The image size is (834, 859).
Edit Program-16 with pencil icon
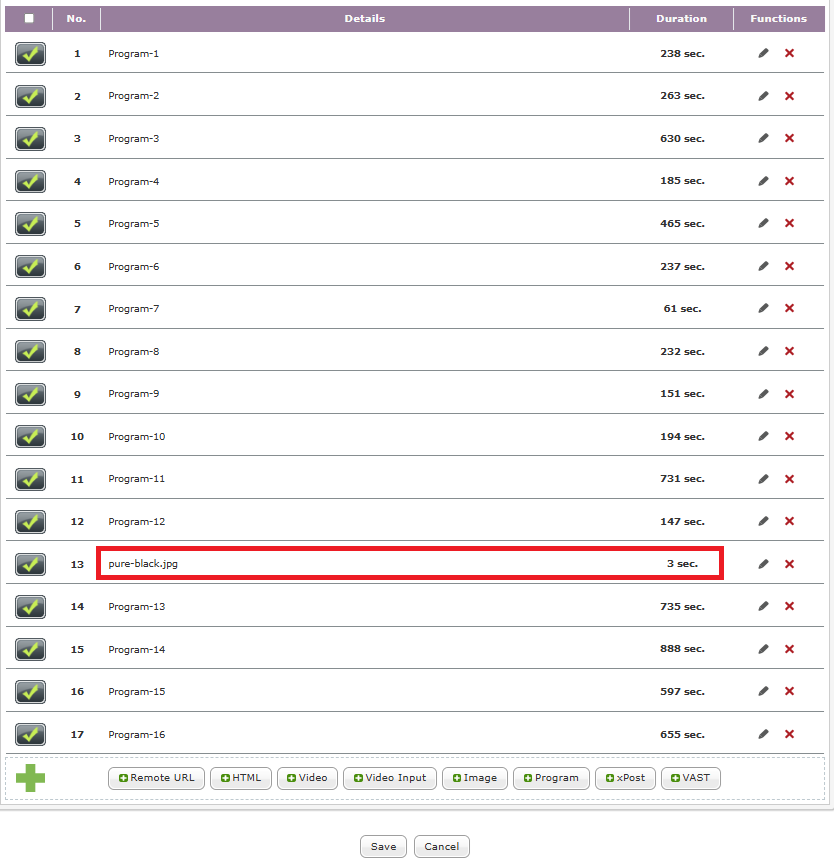tap(763, 734)
